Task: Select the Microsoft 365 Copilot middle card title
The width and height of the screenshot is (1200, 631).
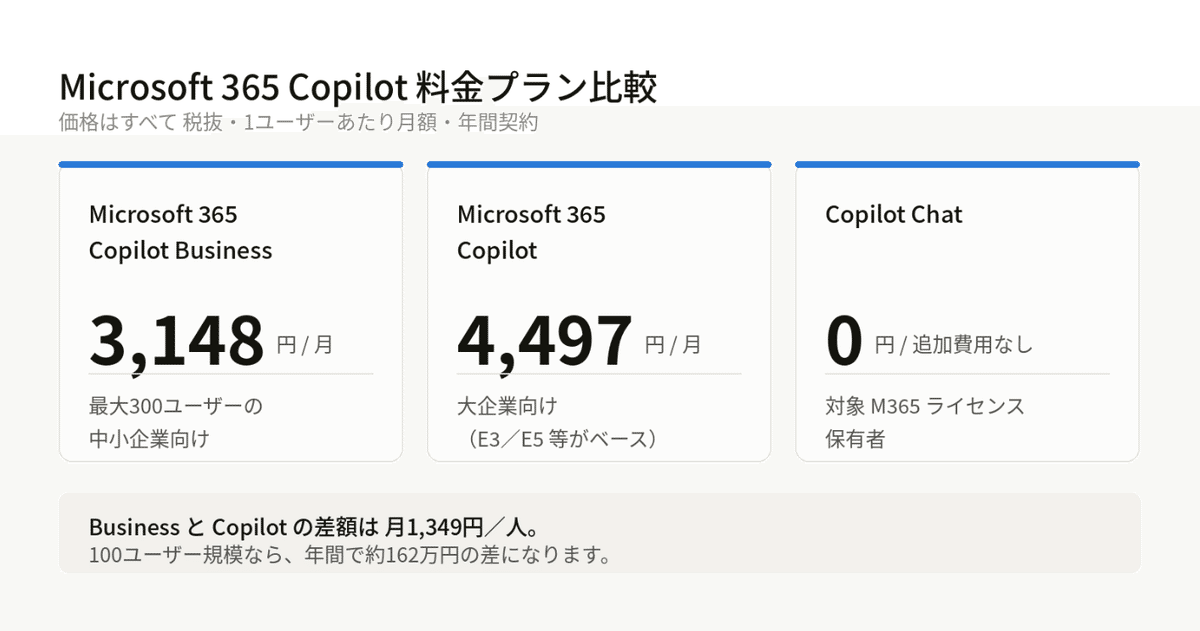Action: tap(531, 232)
